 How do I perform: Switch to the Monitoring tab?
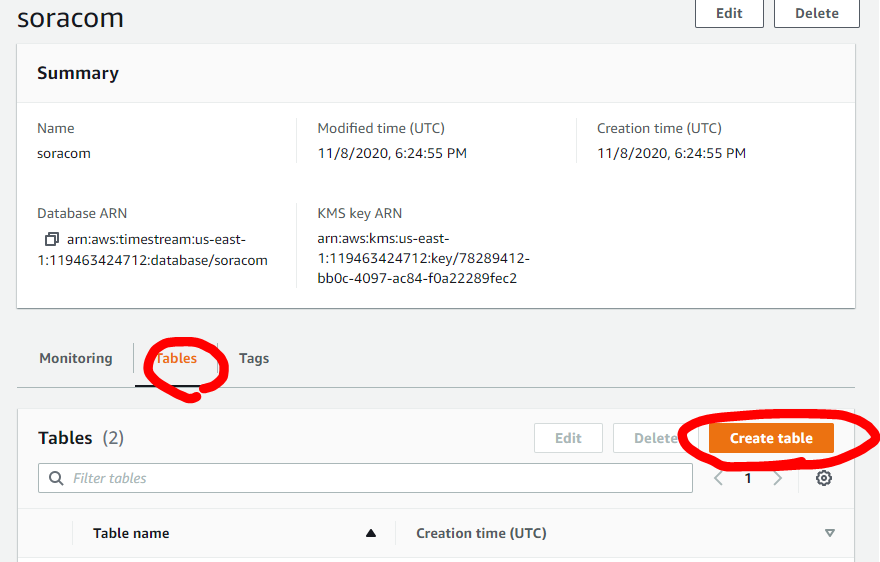click(76, 358)
